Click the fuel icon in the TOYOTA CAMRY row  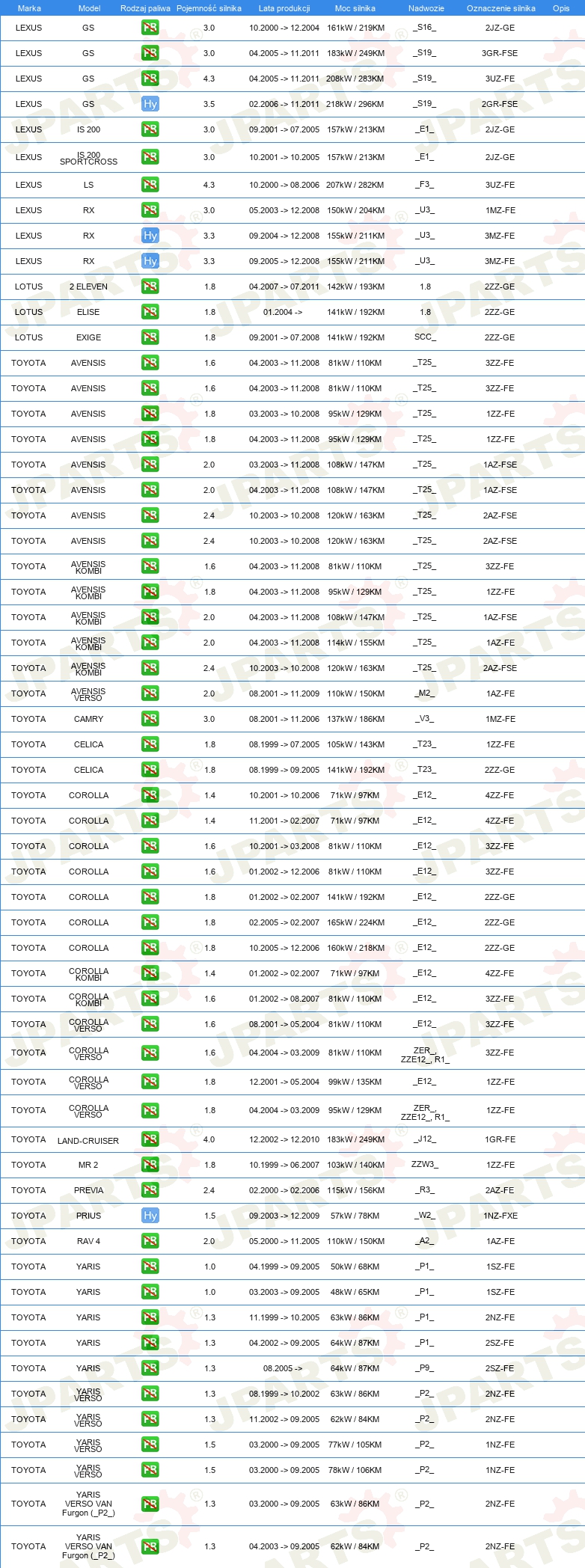[150, 719]
